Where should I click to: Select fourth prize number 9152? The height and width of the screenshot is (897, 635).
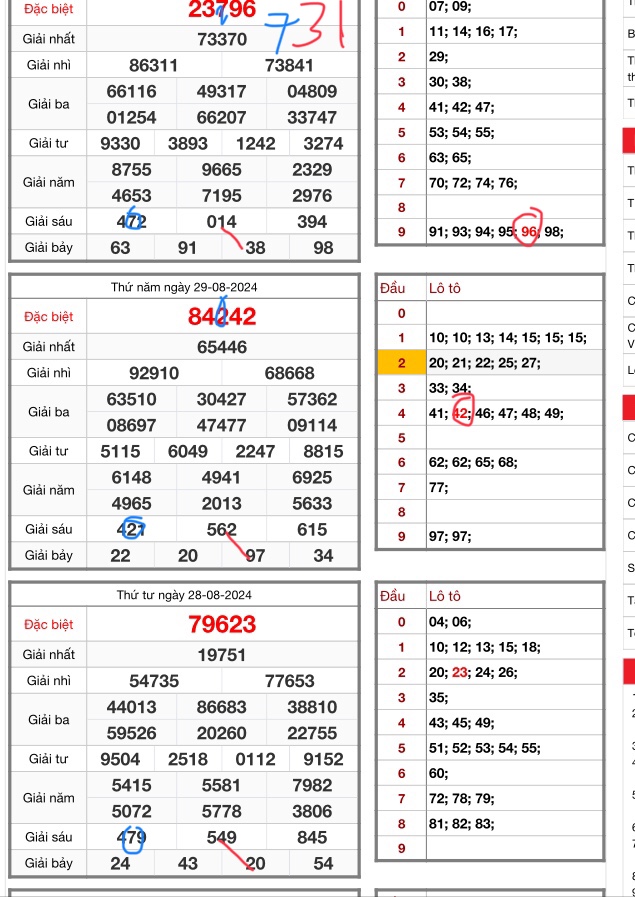pyautogui.click(x=324, y=759)
